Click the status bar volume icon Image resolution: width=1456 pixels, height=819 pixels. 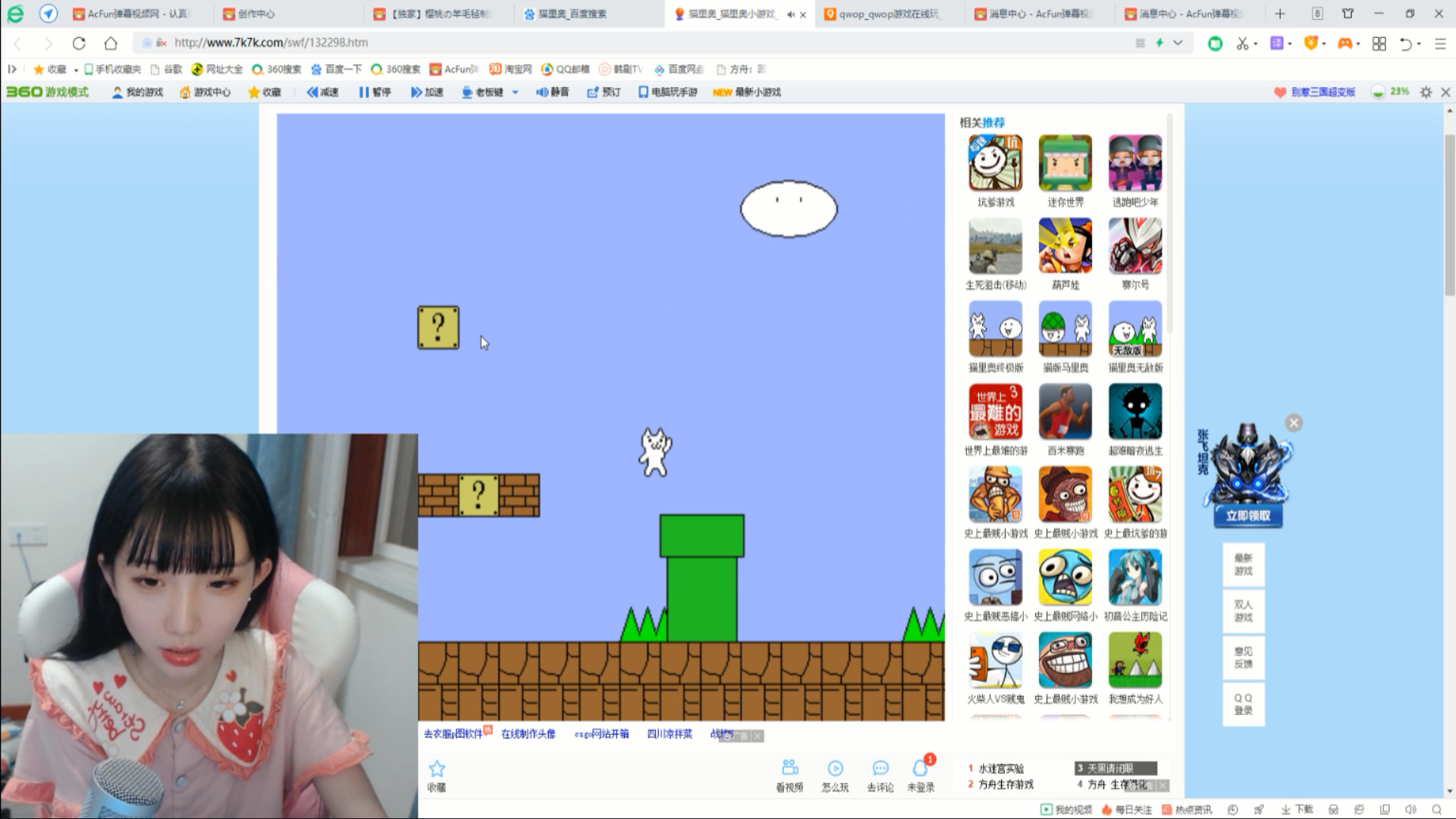pyautogui.click(x=1410, y=809)
